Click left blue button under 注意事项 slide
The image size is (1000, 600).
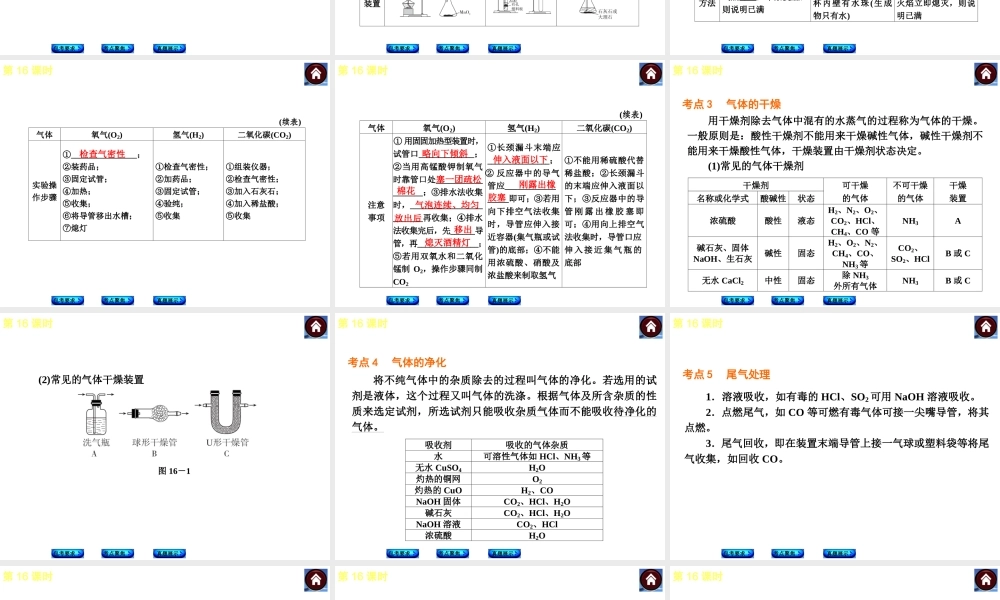click(x=402, y=300)
